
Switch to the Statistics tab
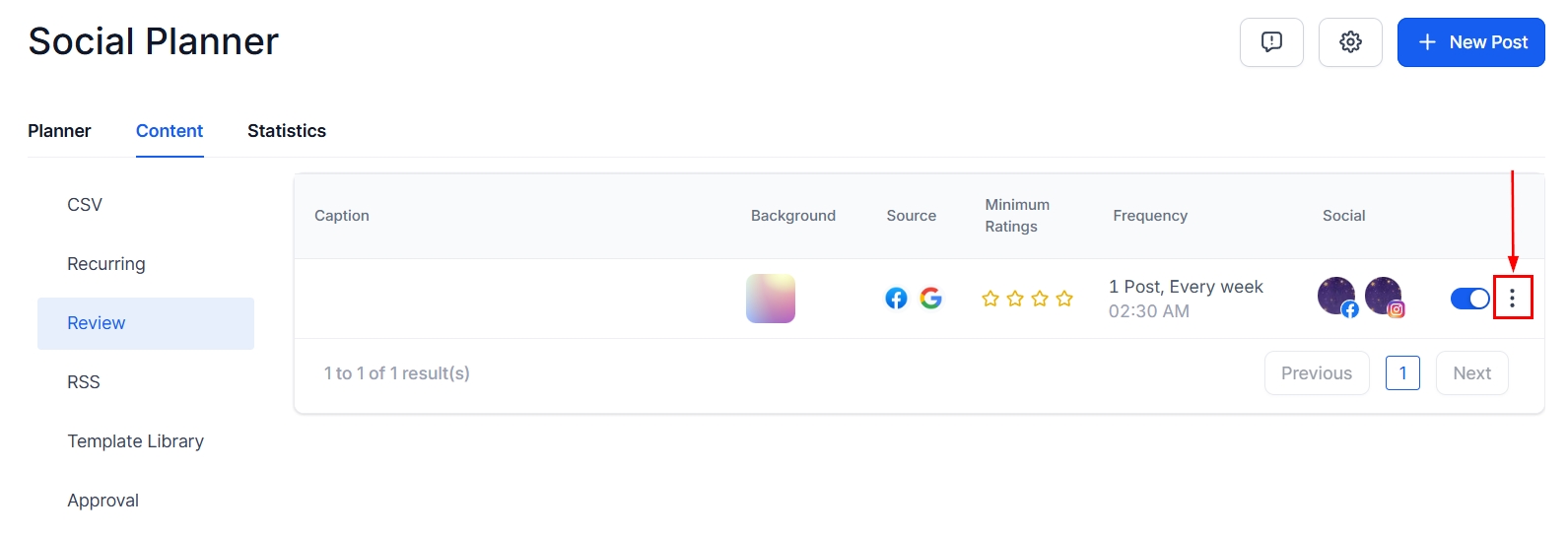point(287,131)
